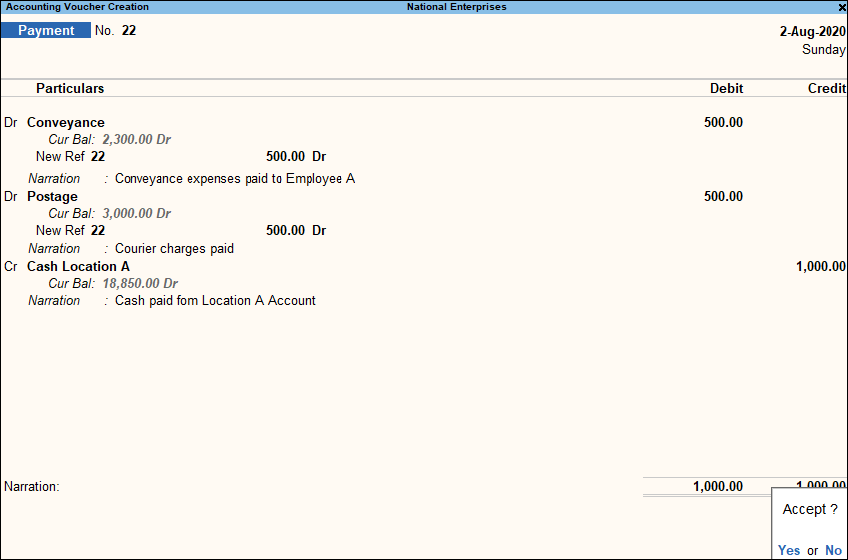Select the Postage ledger entry
The height and width of the screenshot is (560, 848).
[52, 196]
